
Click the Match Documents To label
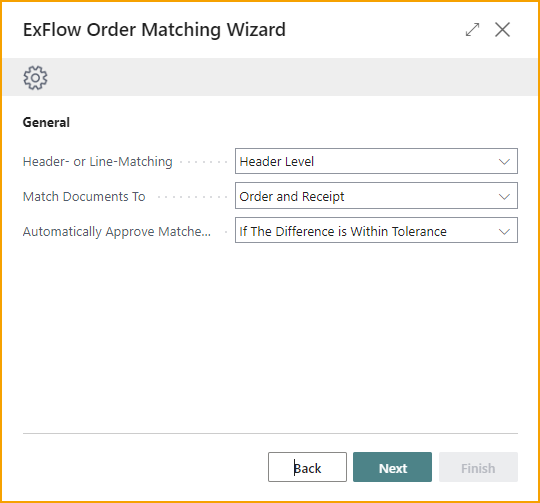coord(84,197)
